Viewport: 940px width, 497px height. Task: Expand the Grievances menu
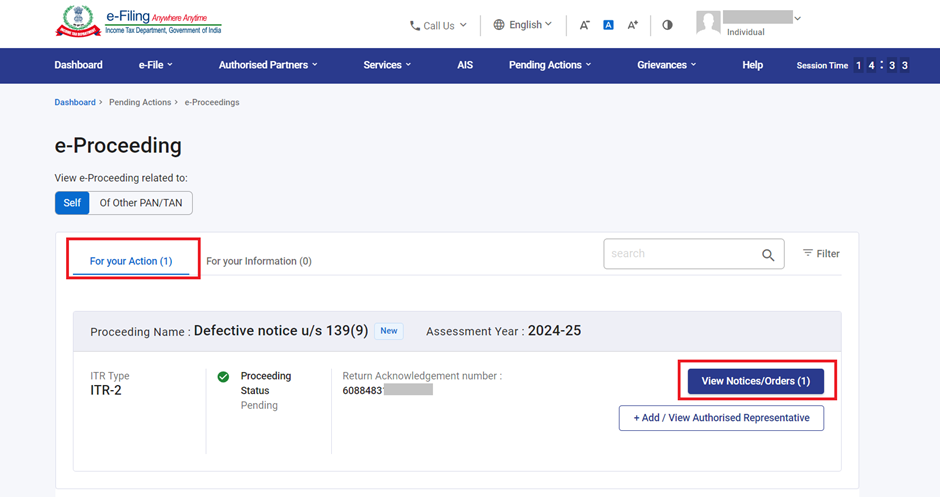[667, 65]
